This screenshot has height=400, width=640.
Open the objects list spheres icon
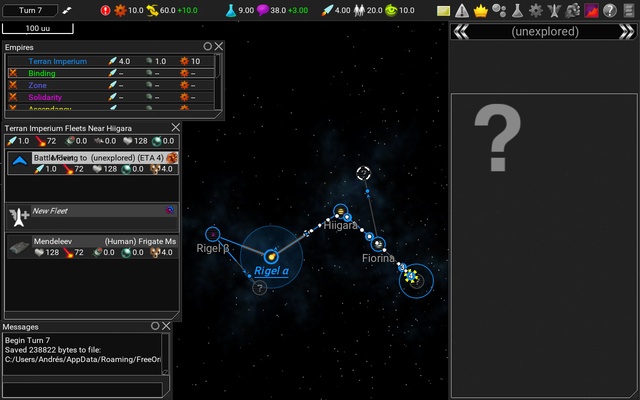pos(499,10)
